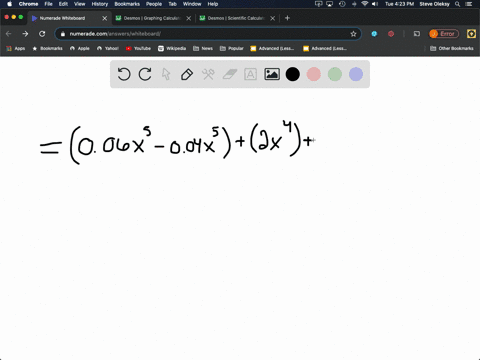The image size is (480, 360).
Task: Choose the text box tool
Action: click(x=250, y=74)
